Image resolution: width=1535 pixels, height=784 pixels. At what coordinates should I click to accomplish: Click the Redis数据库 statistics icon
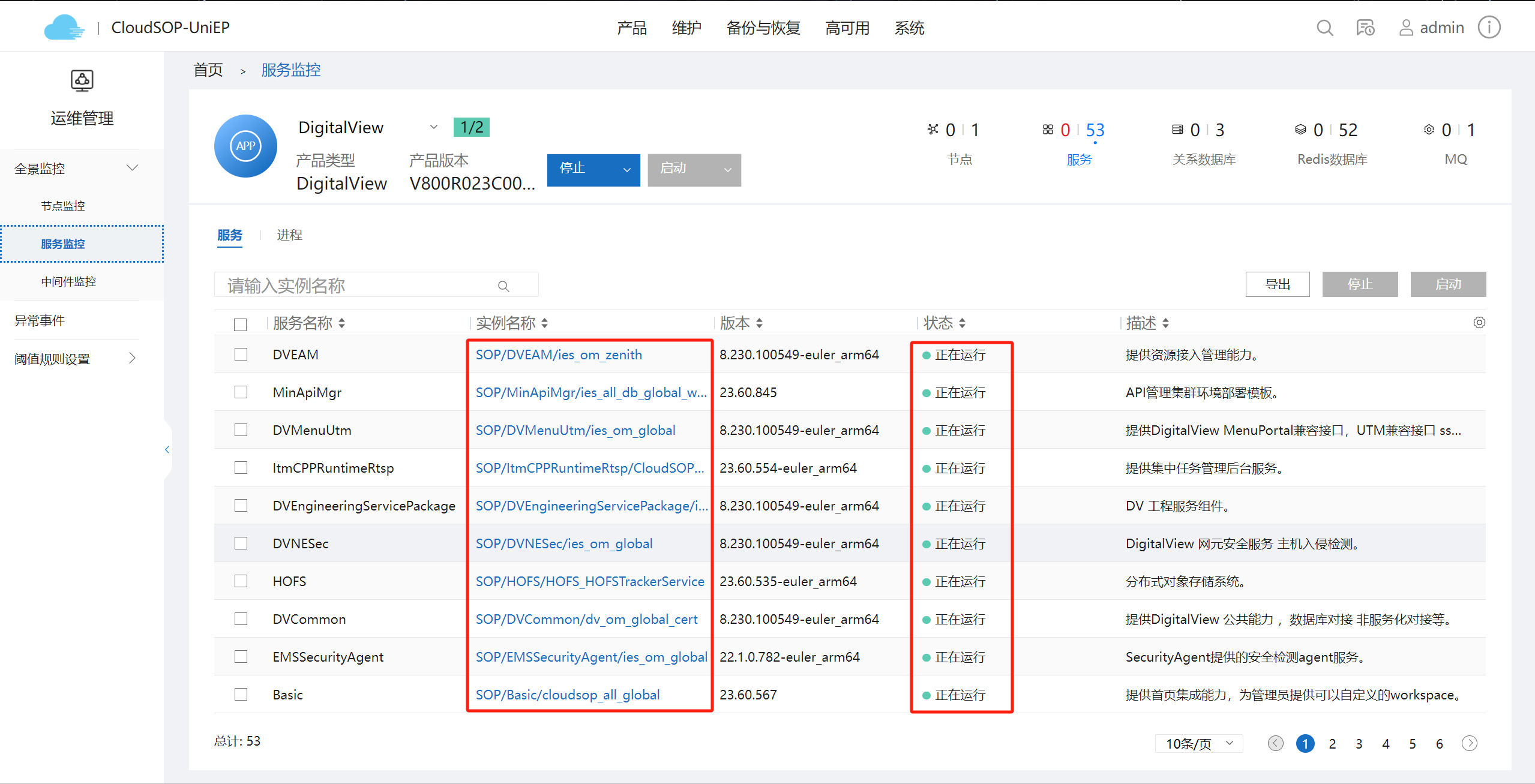pyautogui.click(x=1300, y=130)
